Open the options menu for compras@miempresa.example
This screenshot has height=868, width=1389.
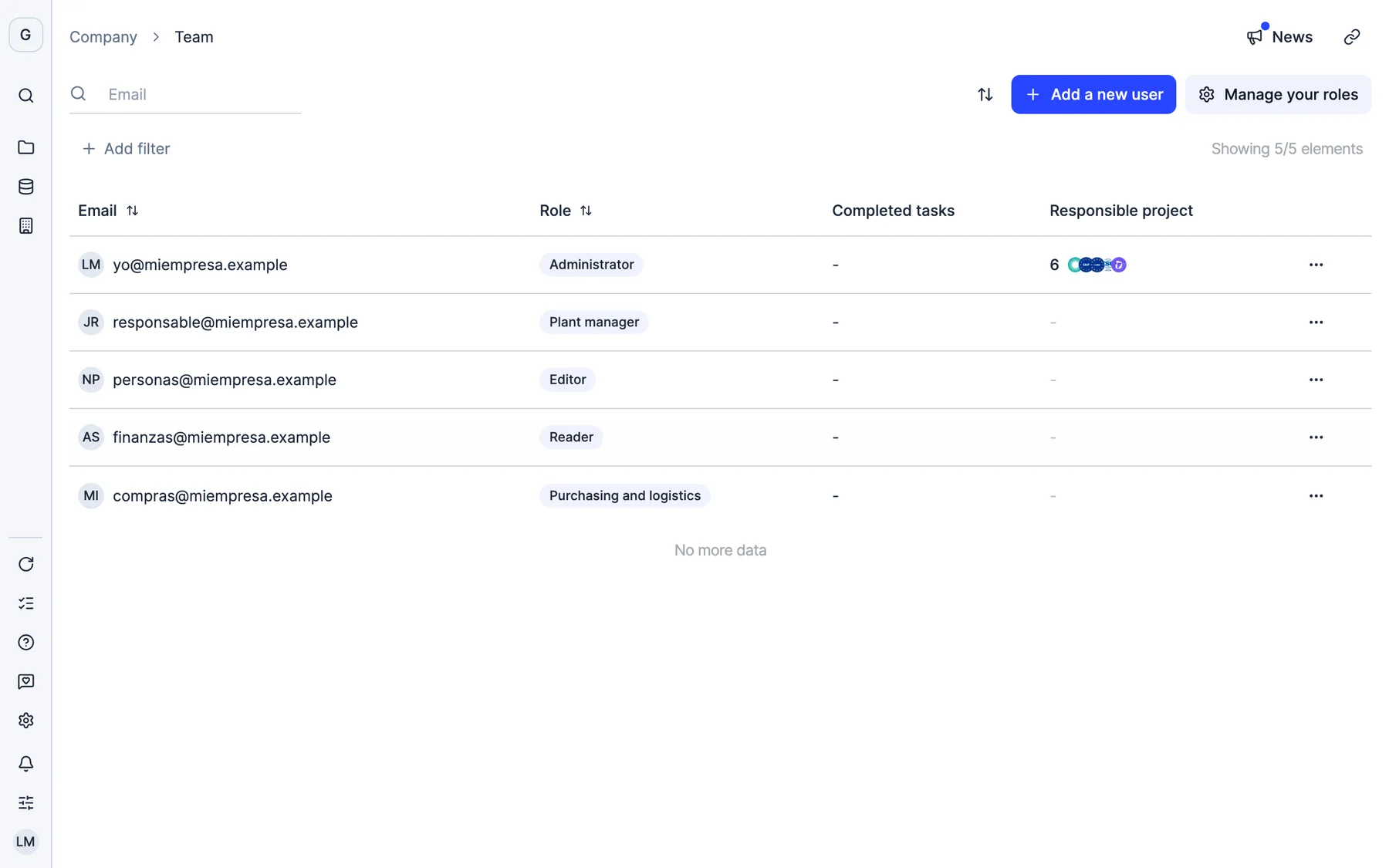1316,496
